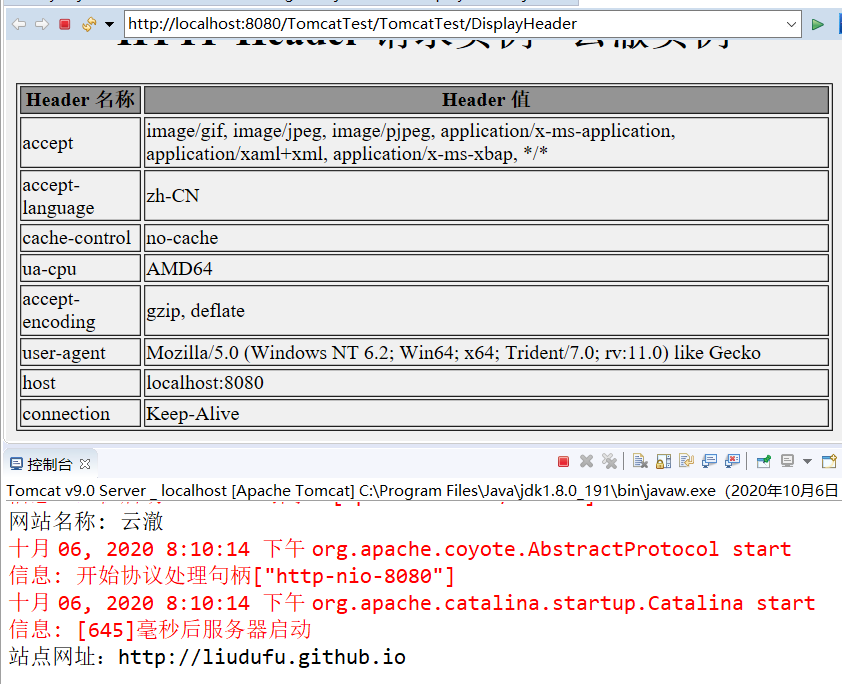Click the Catalina start log line
The height and width of the screenshot is (684, 842).
(x=412, y=603)
